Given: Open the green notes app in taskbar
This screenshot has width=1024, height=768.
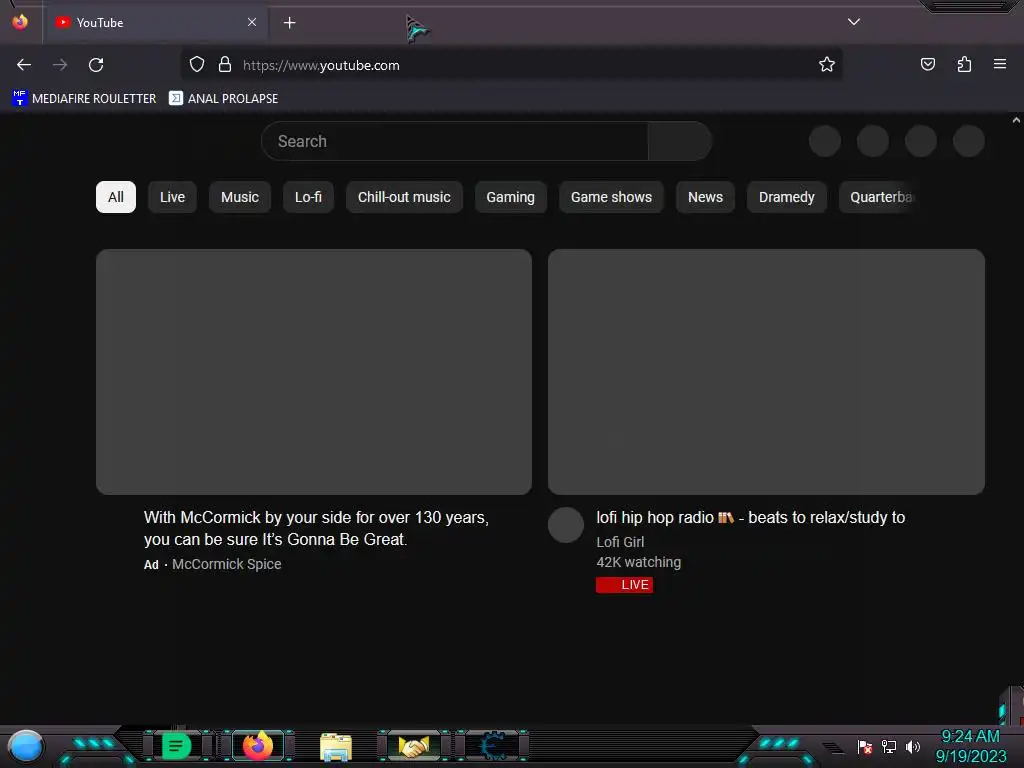Looking at the screenshot, I should pos(176,746).
